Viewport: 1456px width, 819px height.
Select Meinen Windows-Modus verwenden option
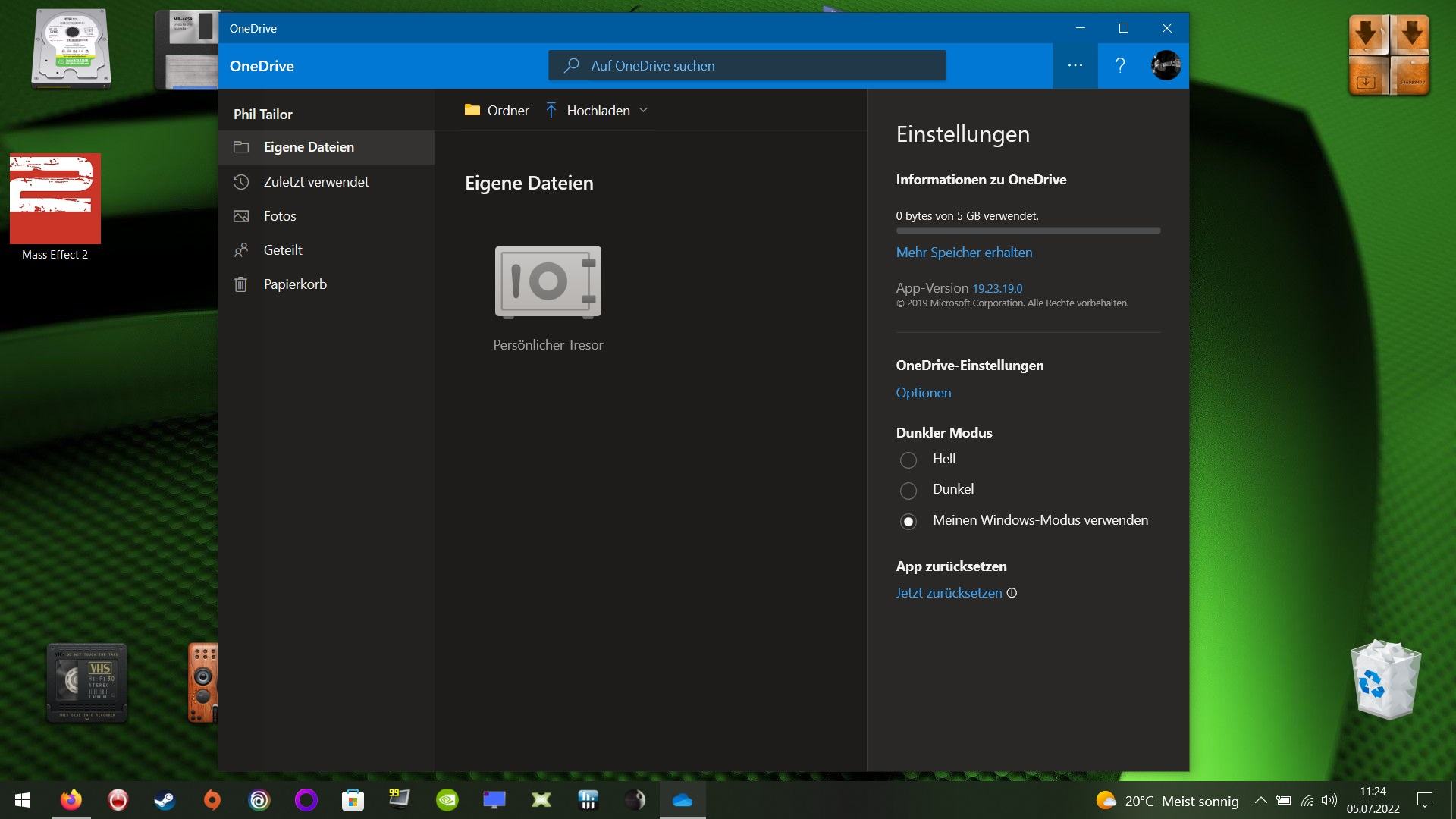(908, 522)
